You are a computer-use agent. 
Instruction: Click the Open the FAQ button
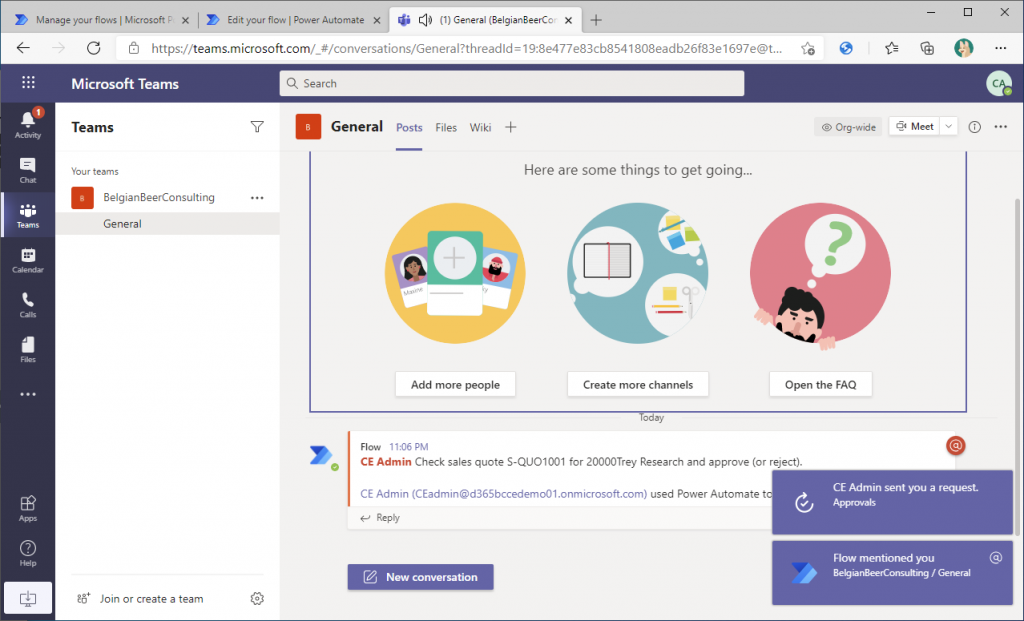click(820, 385)
